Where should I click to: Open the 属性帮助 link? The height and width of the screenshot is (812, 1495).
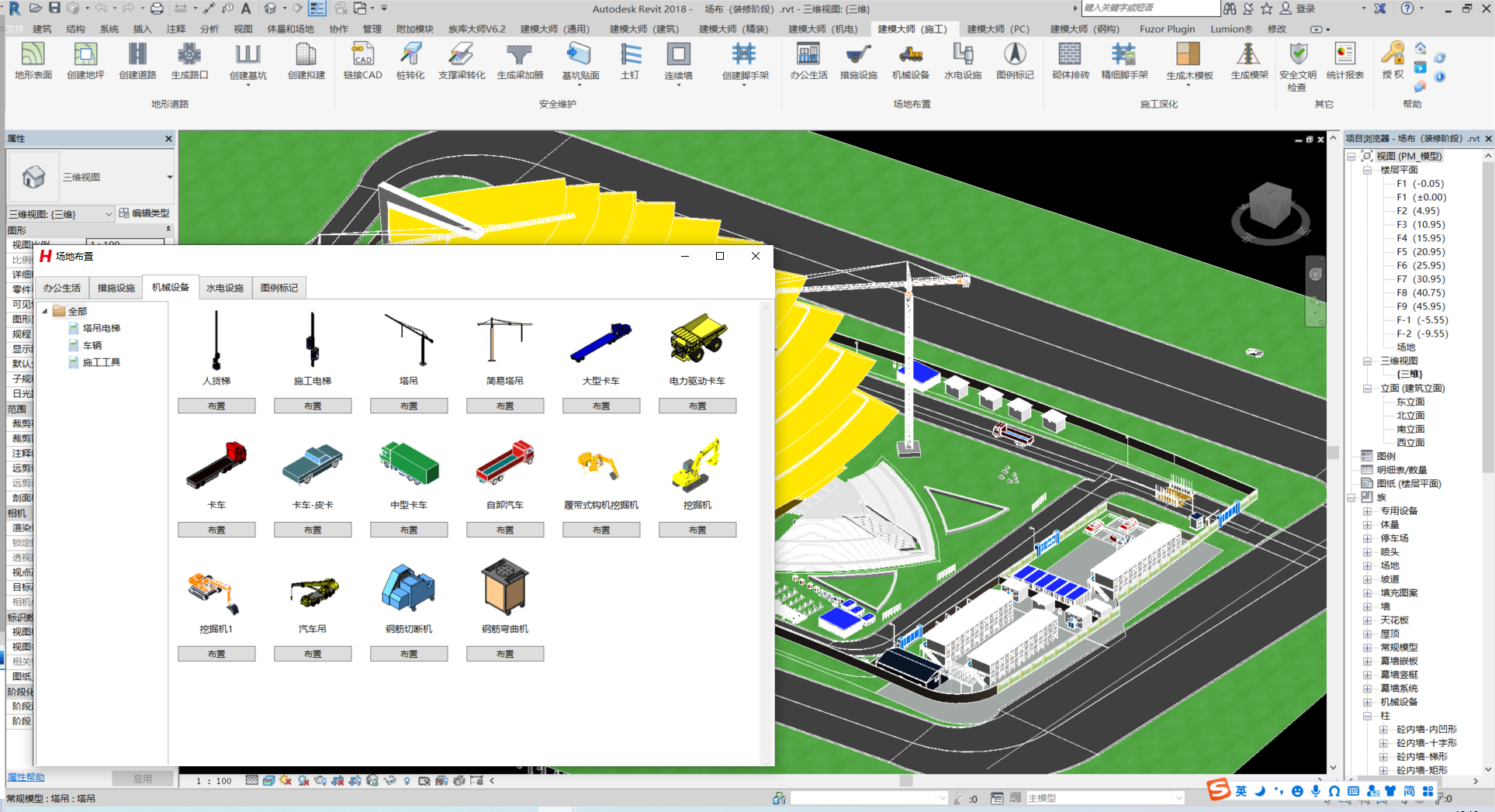point(26,777)
